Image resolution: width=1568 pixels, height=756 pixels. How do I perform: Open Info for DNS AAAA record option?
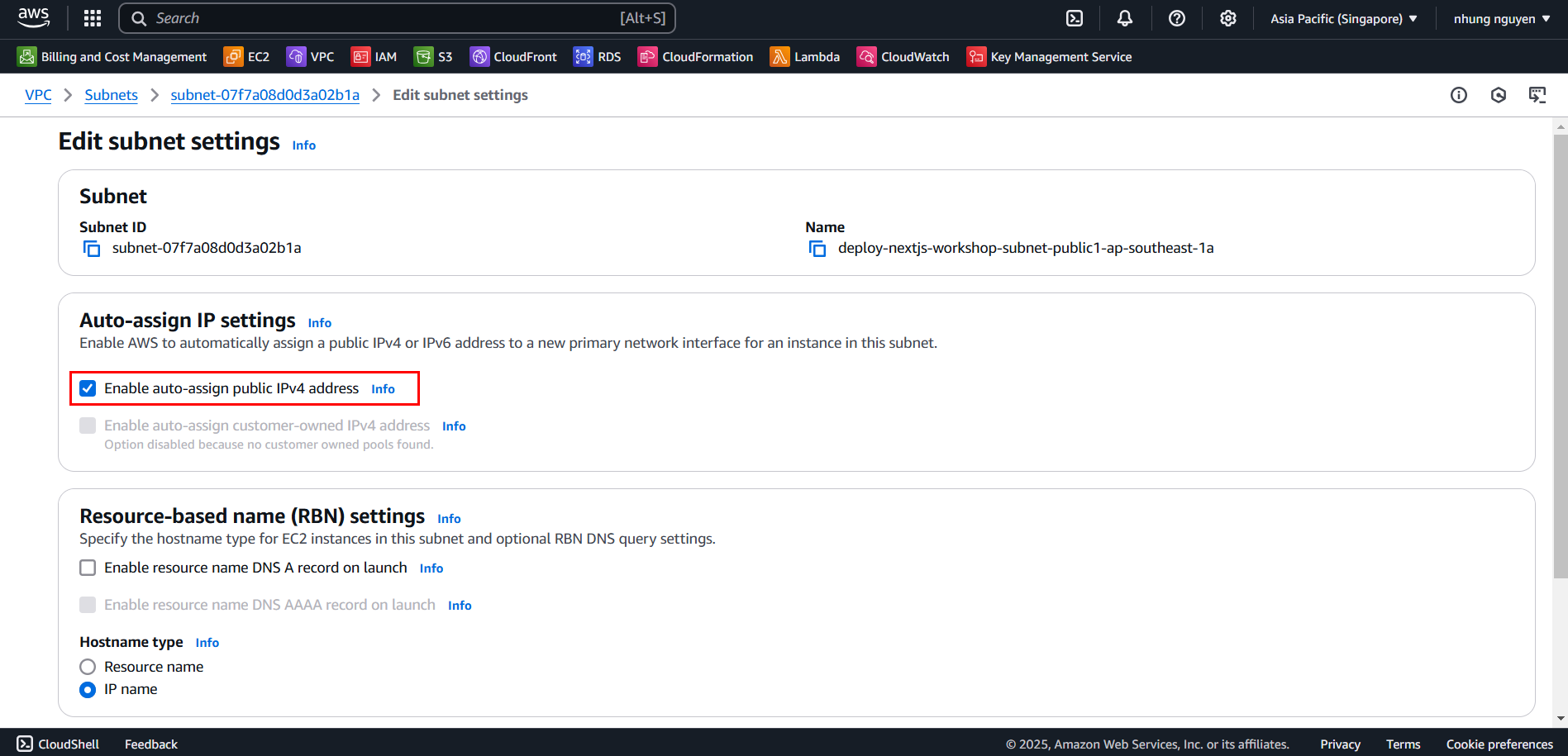point(460,606)
